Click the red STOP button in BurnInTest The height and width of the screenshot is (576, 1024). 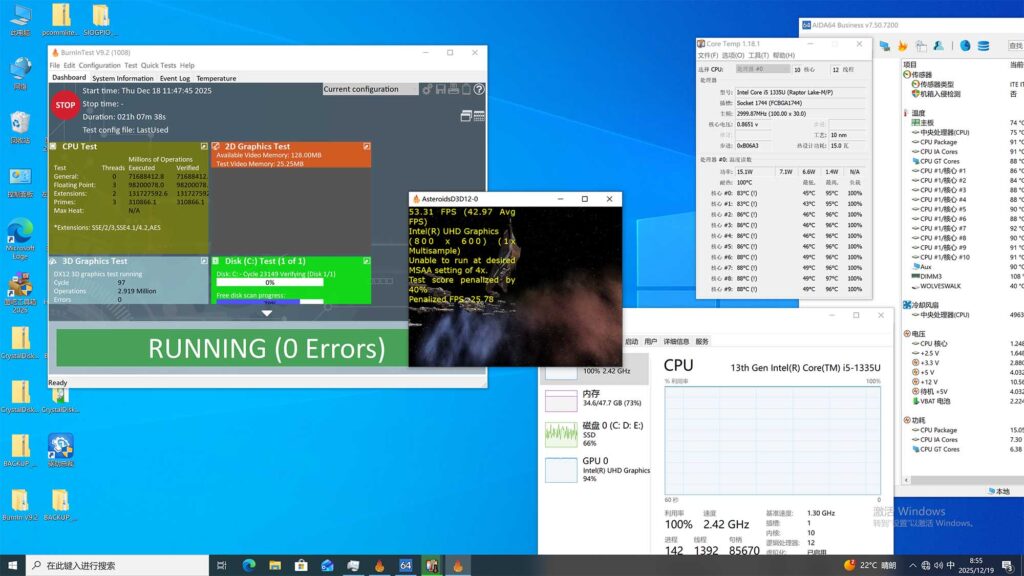point(65,105)
